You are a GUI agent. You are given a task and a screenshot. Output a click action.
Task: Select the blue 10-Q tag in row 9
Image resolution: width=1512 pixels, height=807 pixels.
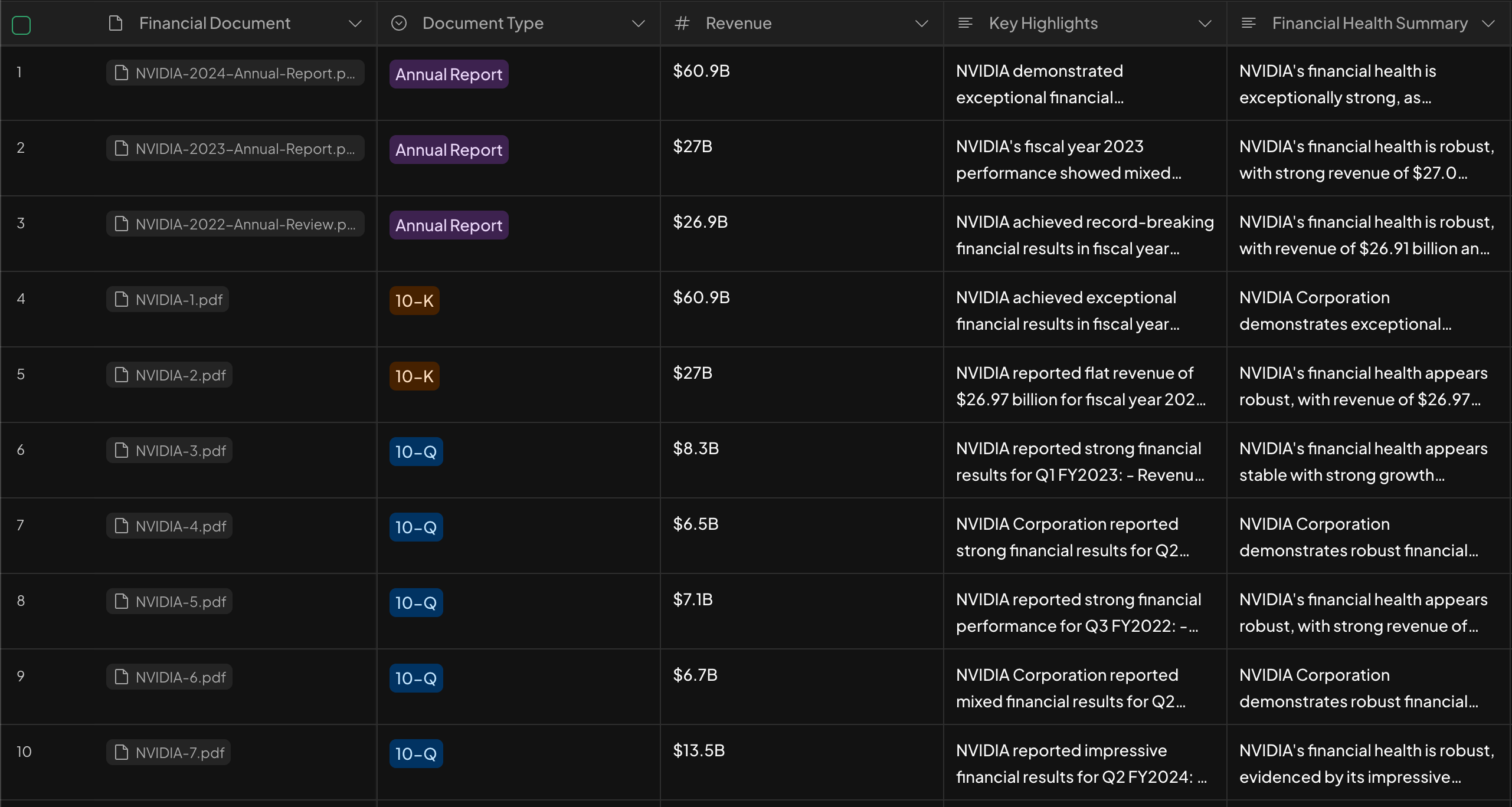[x=416, y=678]
